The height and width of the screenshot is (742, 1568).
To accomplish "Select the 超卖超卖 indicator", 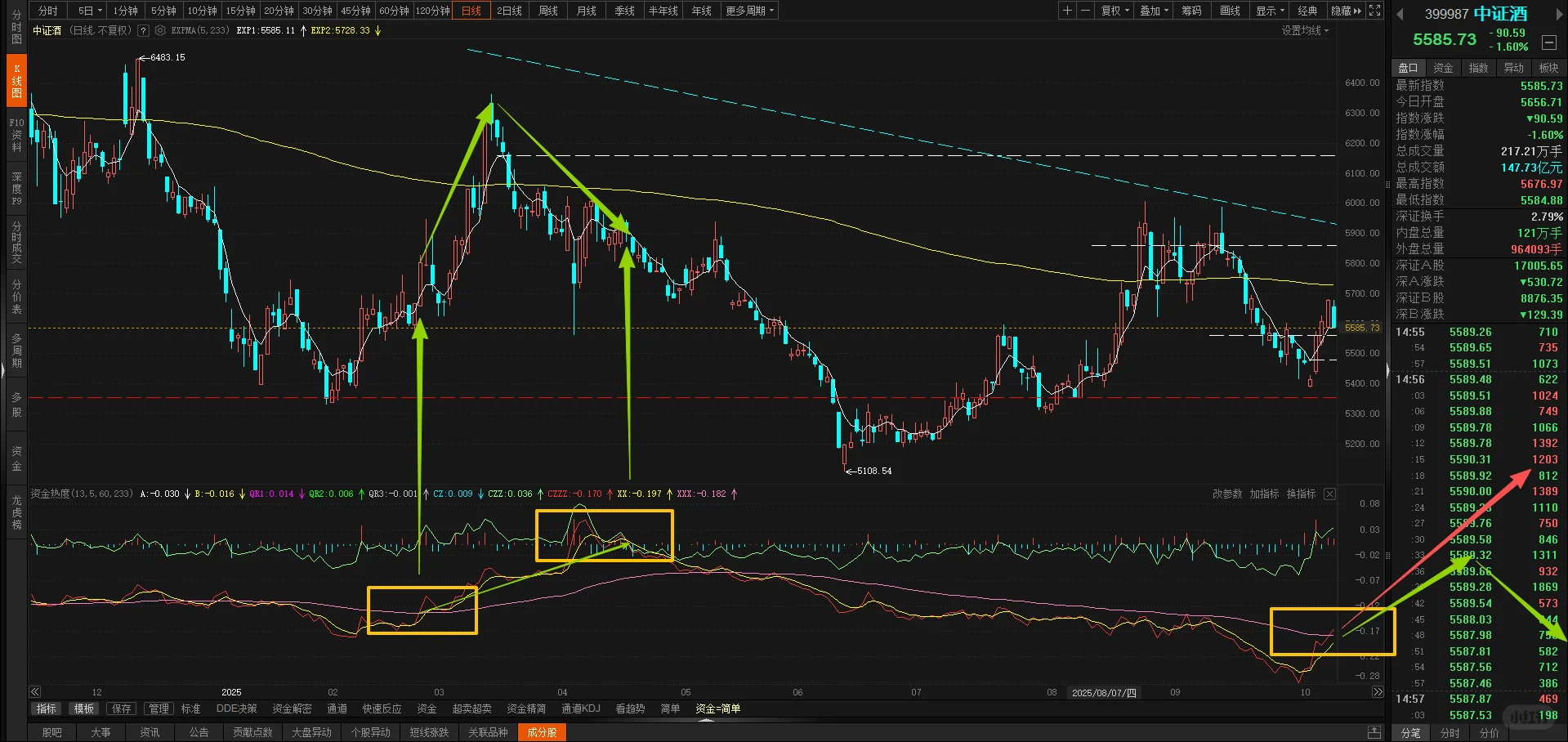I will (471, 708).
